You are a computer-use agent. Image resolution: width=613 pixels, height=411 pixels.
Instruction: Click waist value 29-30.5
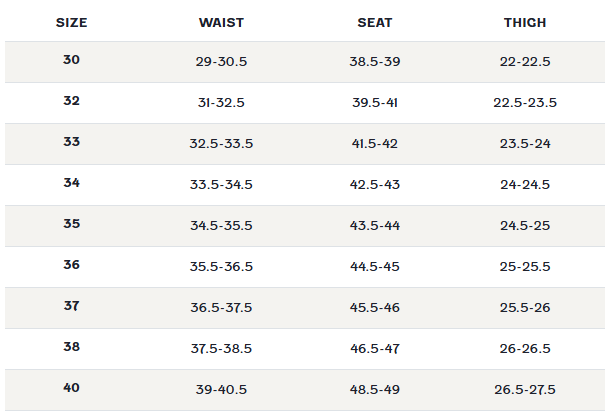(221, 62)
